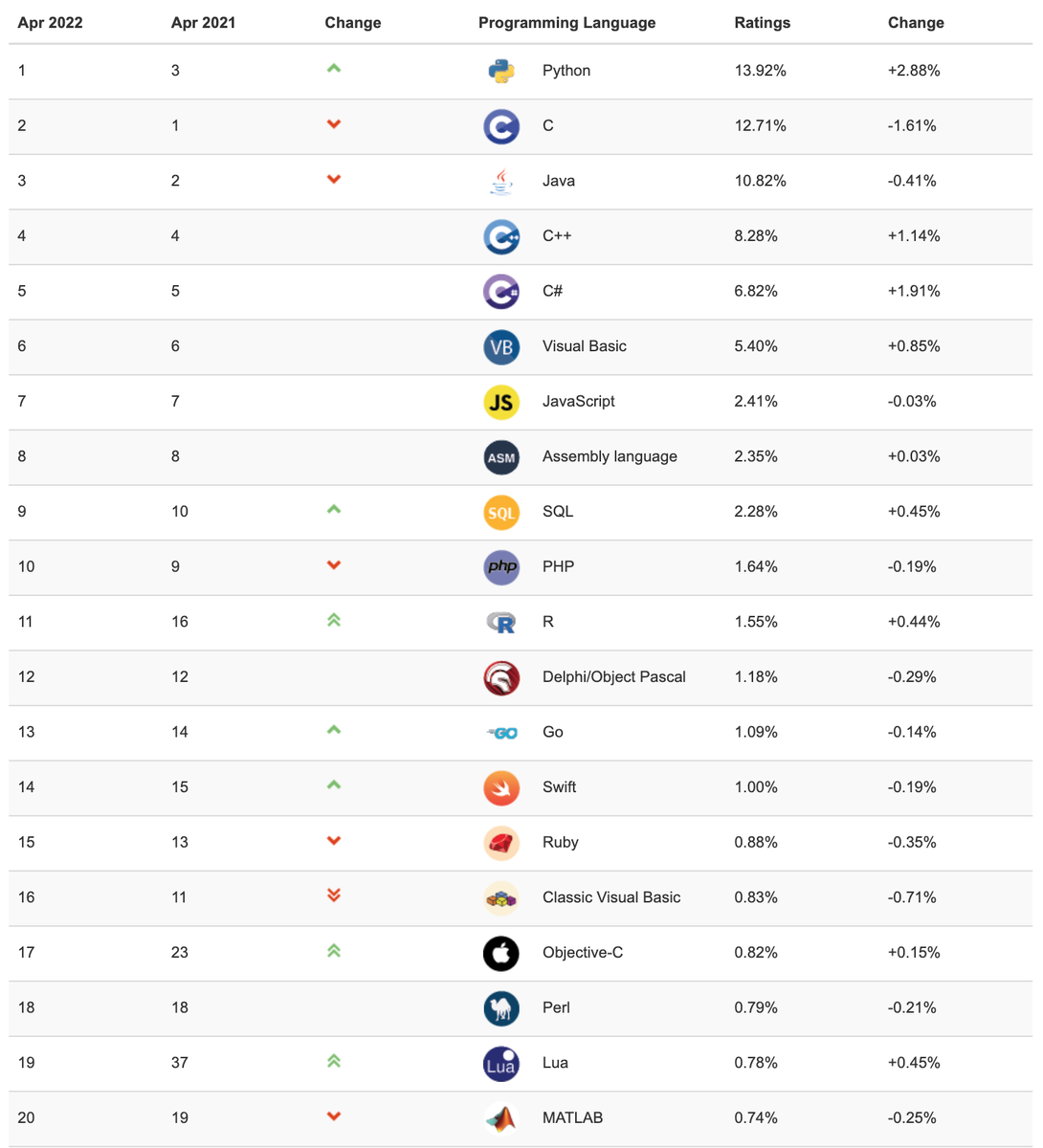The image size is (1043, 1148).
Task: Click the Delphi/Object Pascal language name
Action: click(613, 677)
